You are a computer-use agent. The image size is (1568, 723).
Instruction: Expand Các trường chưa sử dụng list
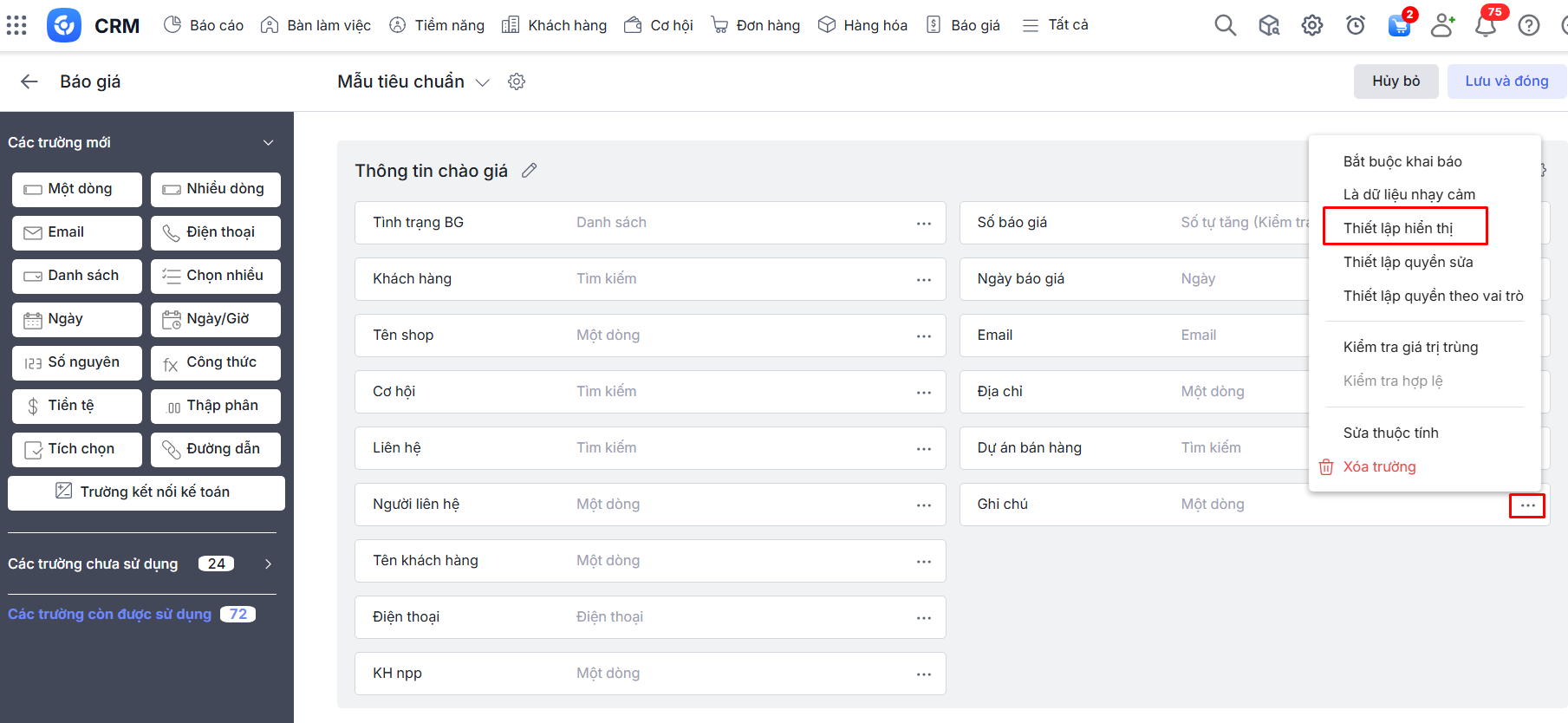(x=268, y=564)
